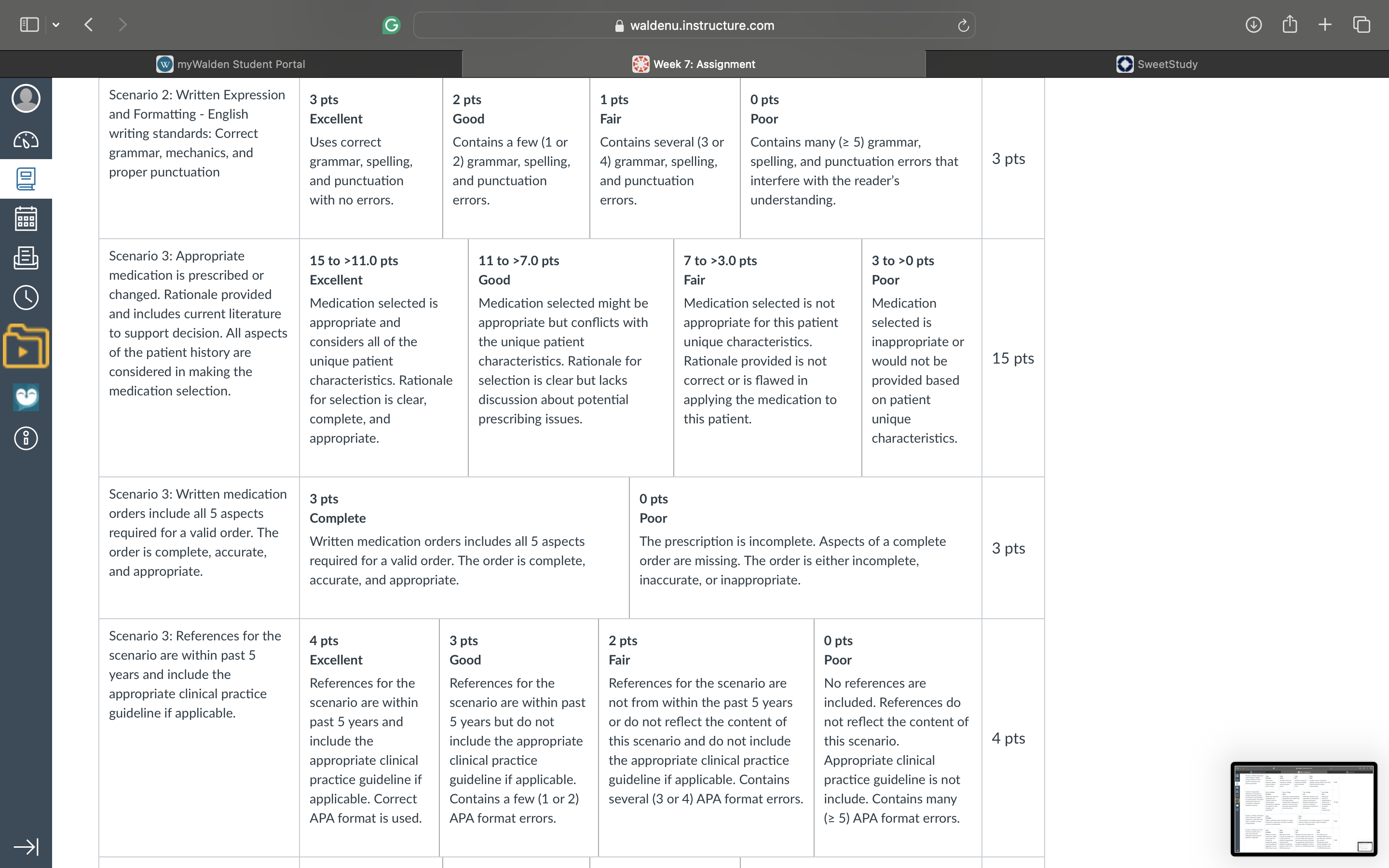Switch to the SweetStudy tab
This screenshot has height=868, width=1389.
1157,64
